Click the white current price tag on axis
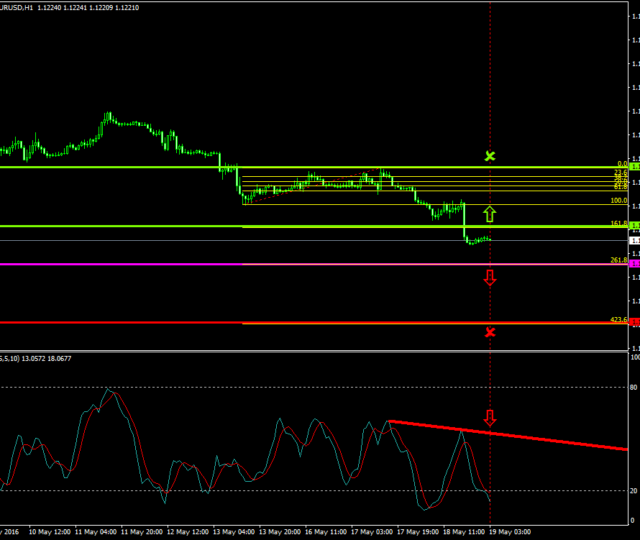Image resolution: width=640 pixels, height=540 pixels. [634, 241]
